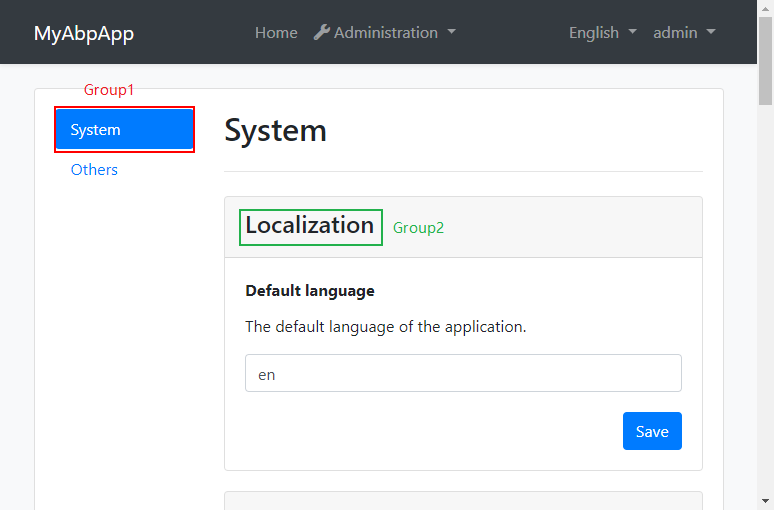Click the Default language label
774x510 pixels.
pyautogui.click(x=310, y=291)
